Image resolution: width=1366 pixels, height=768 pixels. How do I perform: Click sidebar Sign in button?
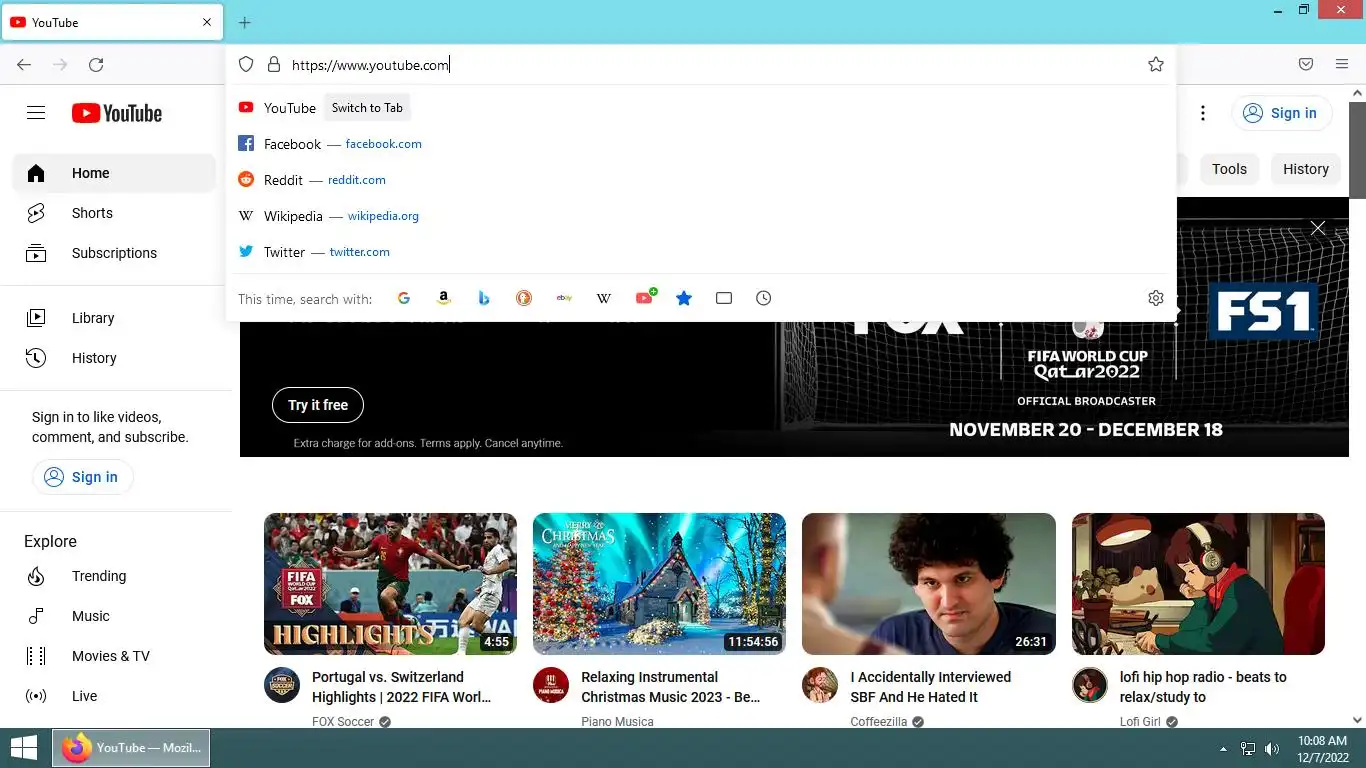(82, 477)
